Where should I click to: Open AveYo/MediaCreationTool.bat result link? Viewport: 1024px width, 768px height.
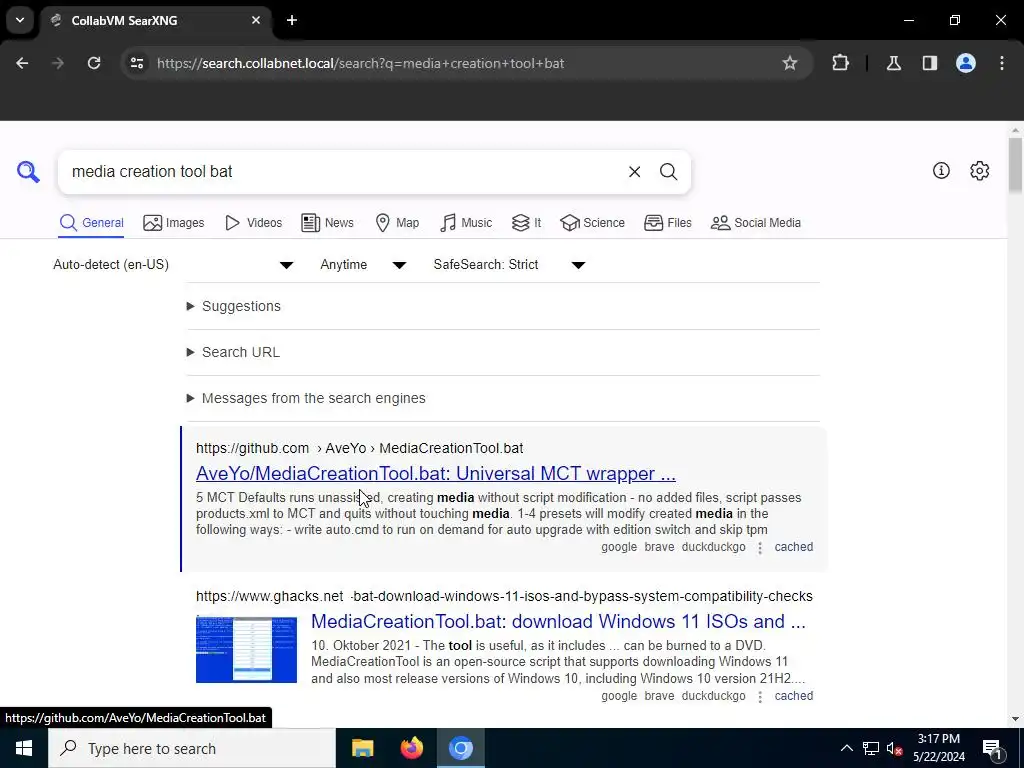[x=436, y=473]
